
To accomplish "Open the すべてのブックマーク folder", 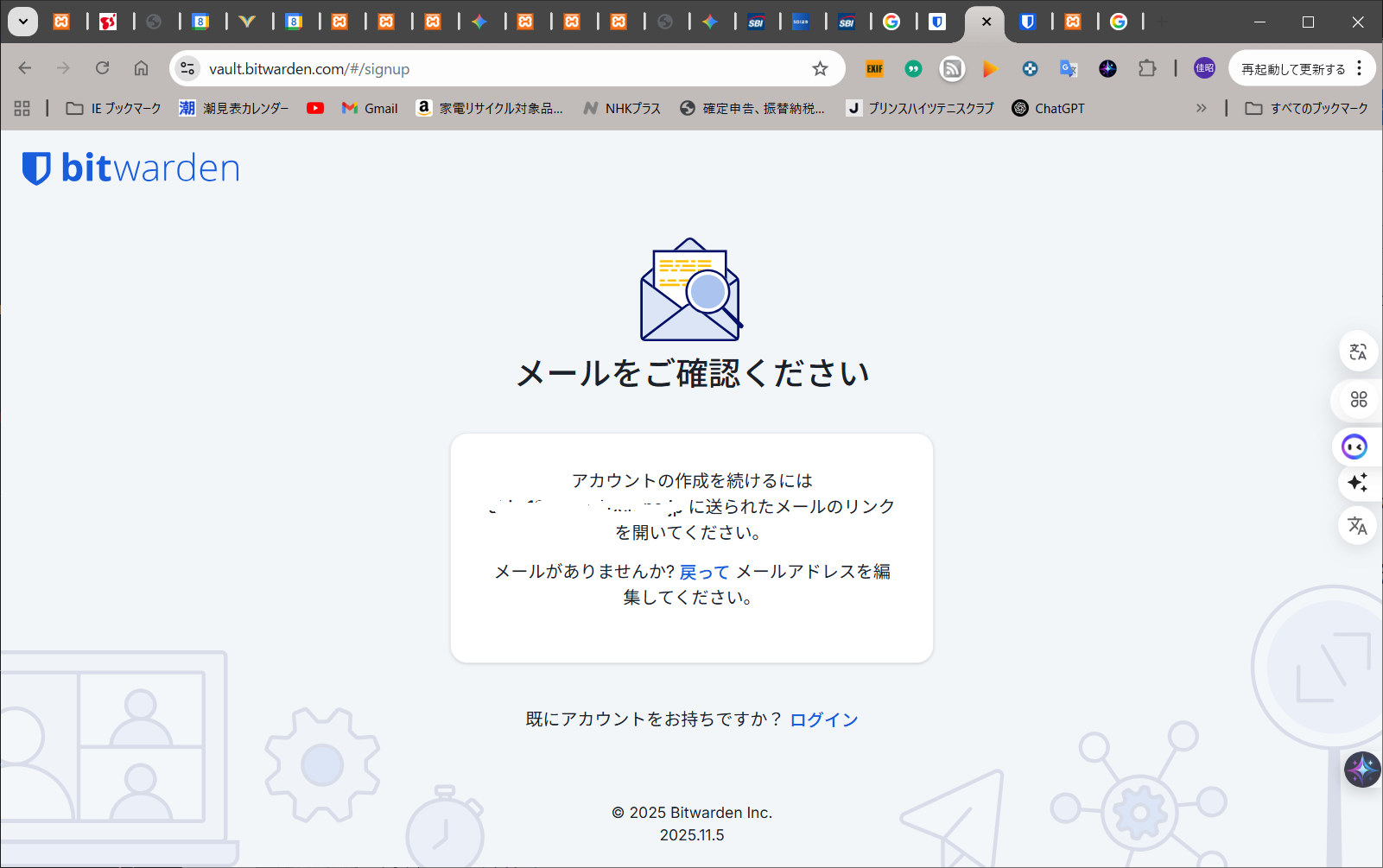I will tap(1306, 108).
